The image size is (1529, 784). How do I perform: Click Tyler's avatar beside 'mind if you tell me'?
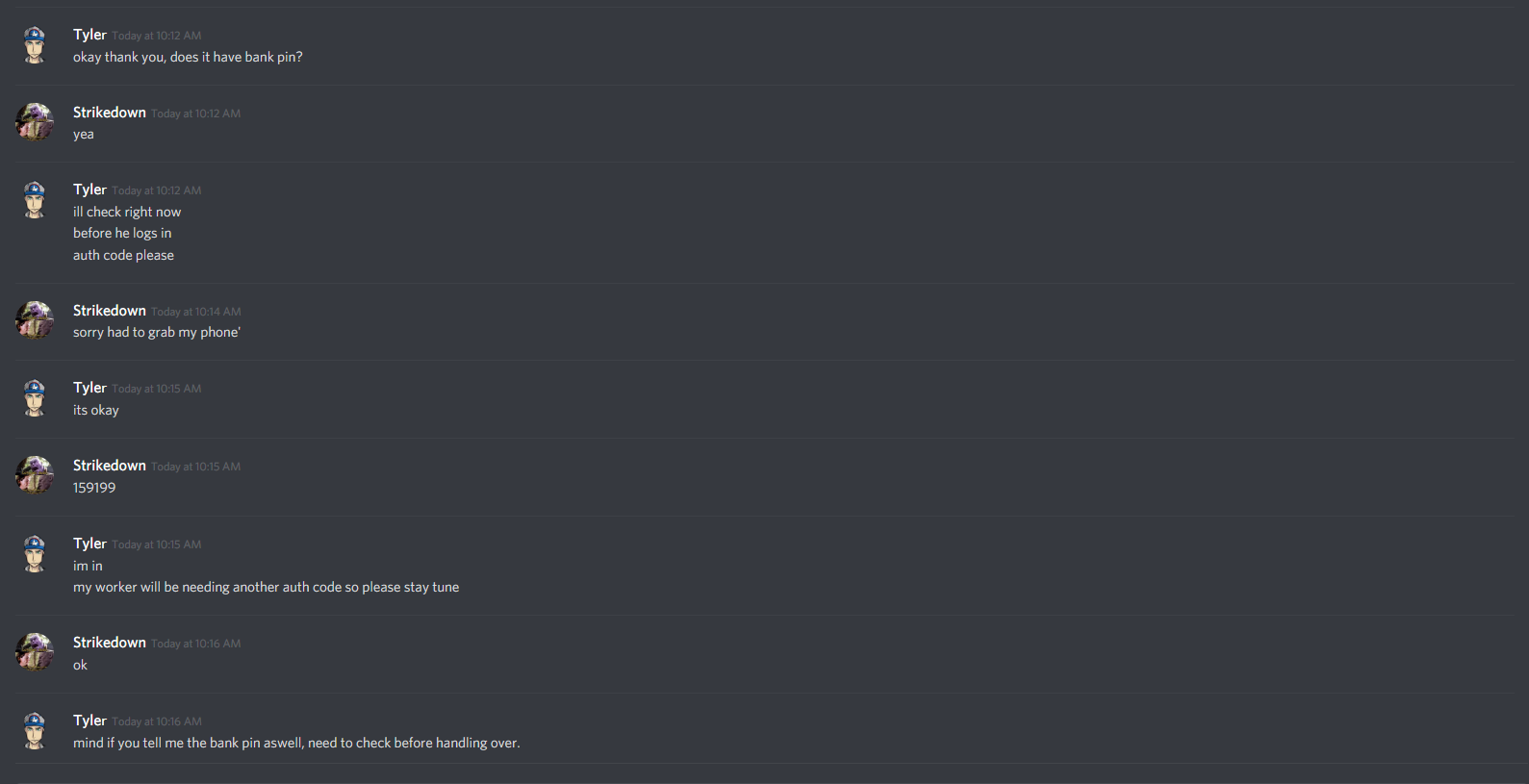click(35, 731)
